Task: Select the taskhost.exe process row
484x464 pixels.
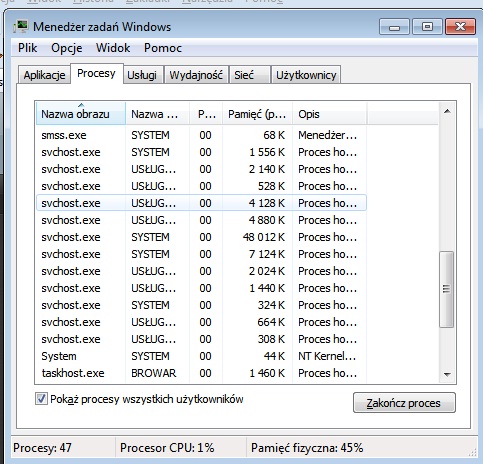Action: [201, 373]
